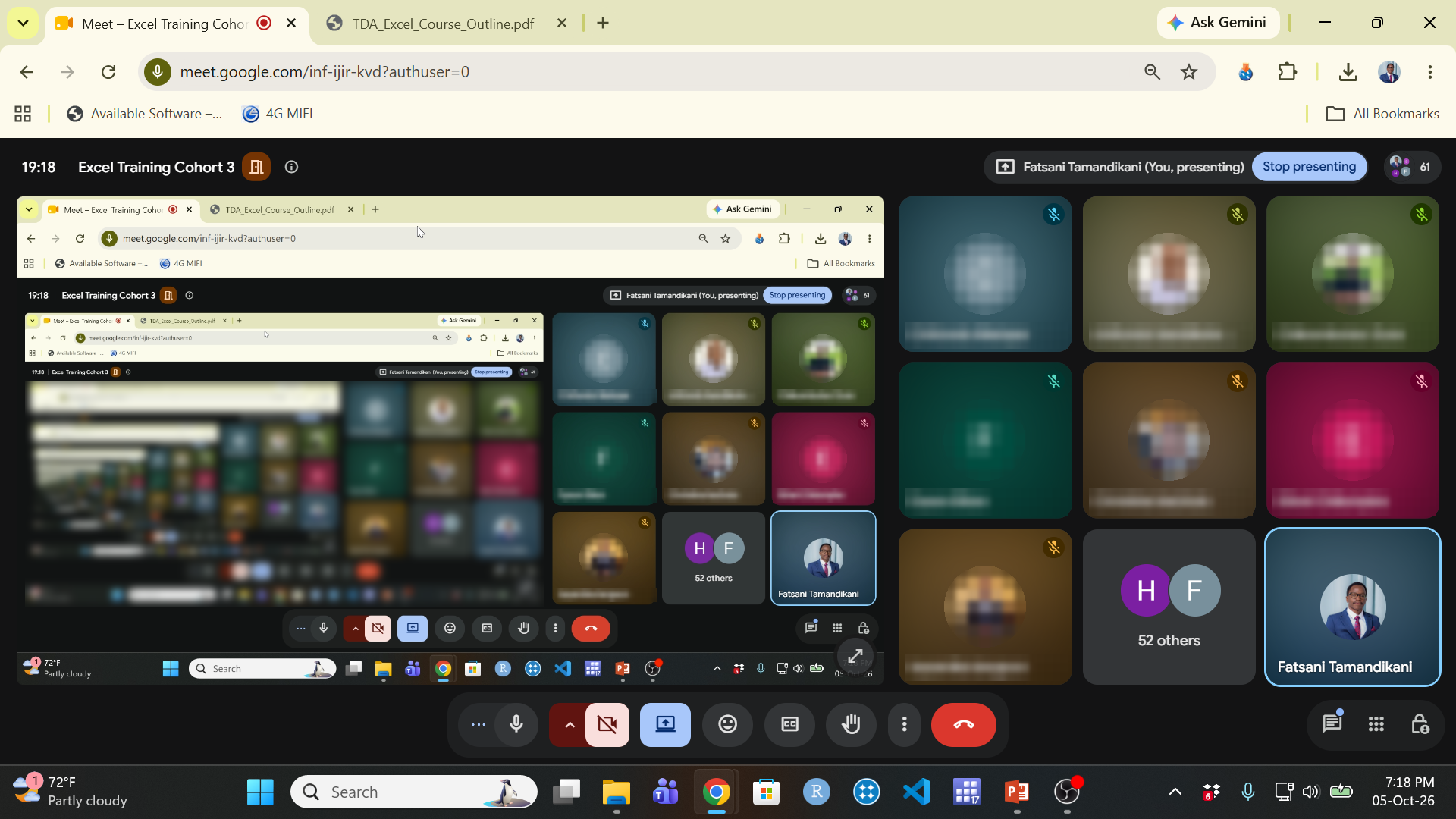The width and height of the screenshot is (1456, 819).
Task: Open meeting details info icon
Action: click(x=291, y=167)
